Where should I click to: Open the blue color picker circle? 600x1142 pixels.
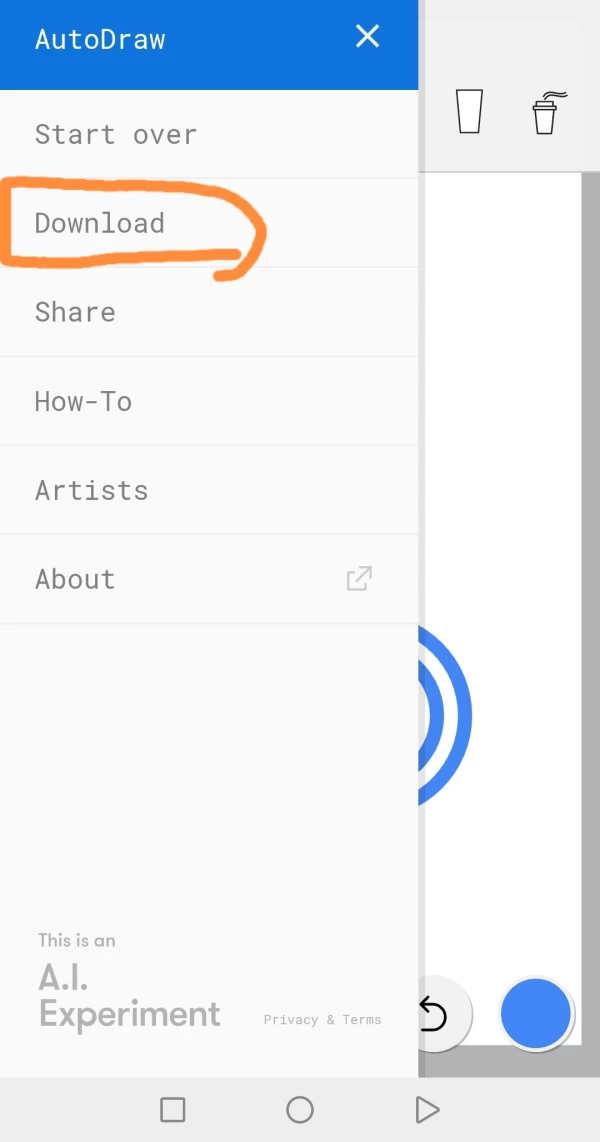coord(535,1013)
